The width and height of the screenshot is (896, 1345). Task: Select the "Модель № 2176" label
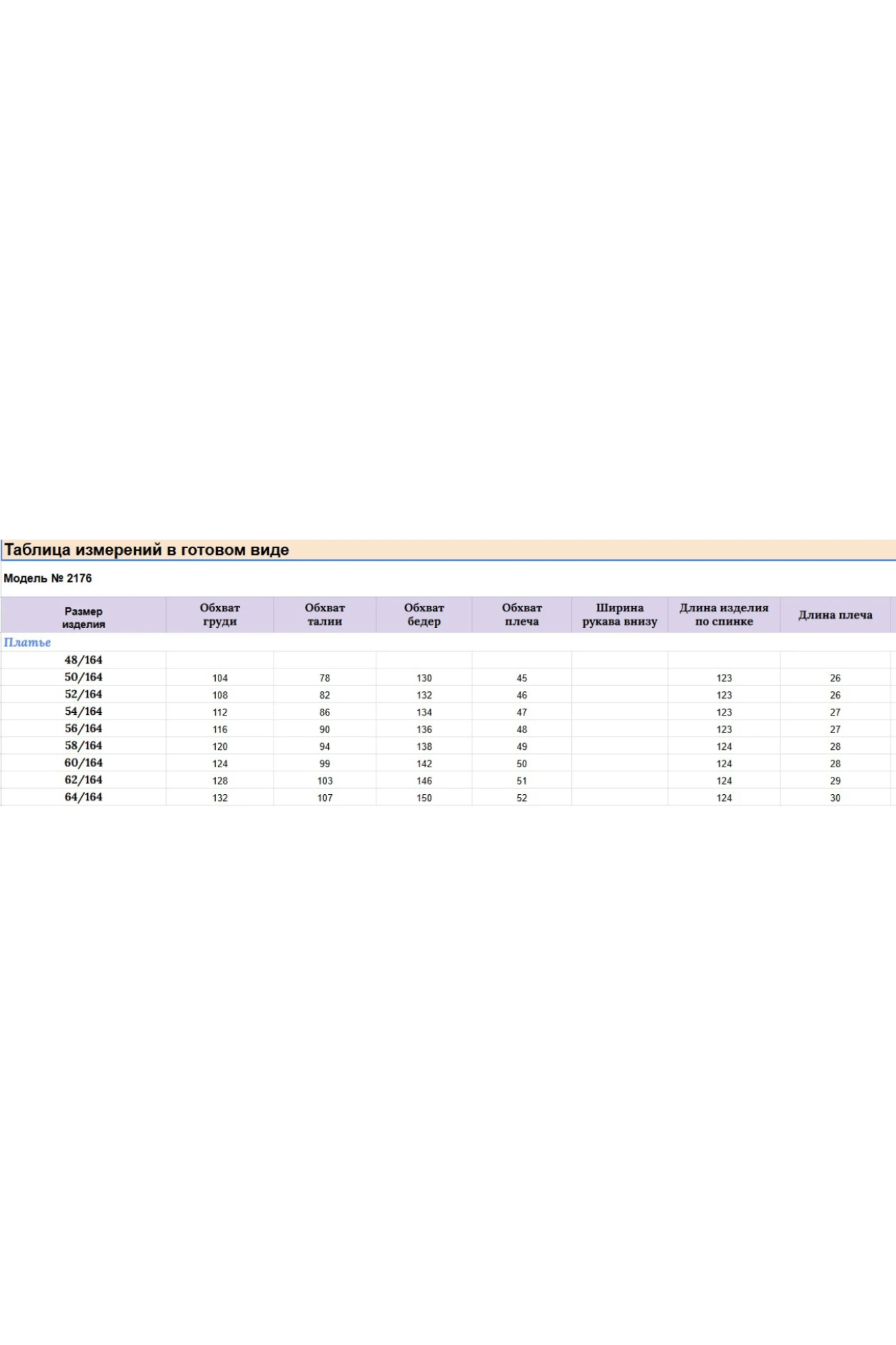(x=48, y=578)
